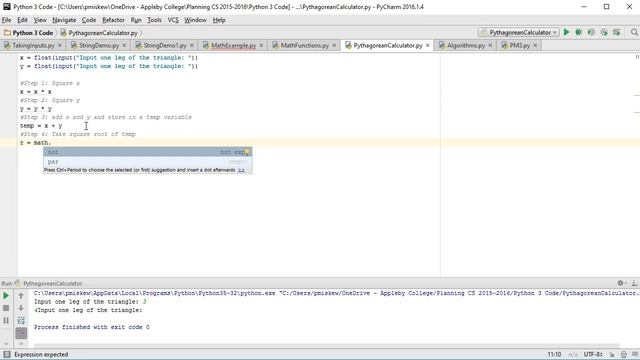This screenshot has height=360, width=640.
Task: Start debugging with the bug icon
Action: [578, 32]
